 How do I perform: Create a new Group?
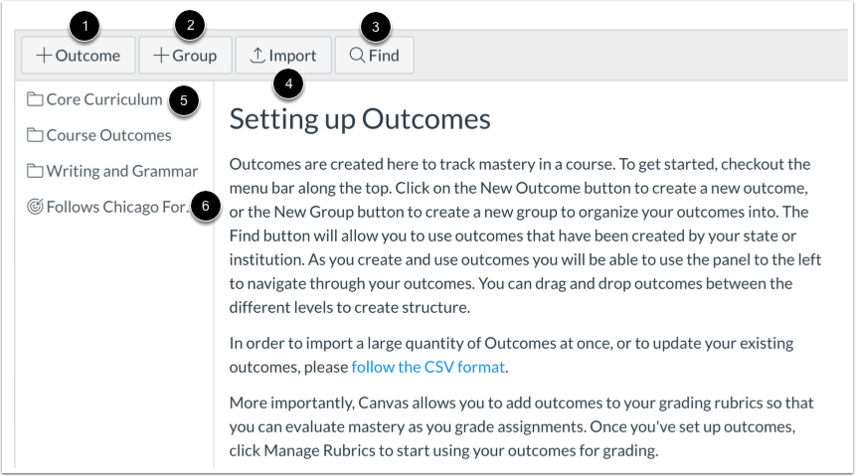pos(185,55)
